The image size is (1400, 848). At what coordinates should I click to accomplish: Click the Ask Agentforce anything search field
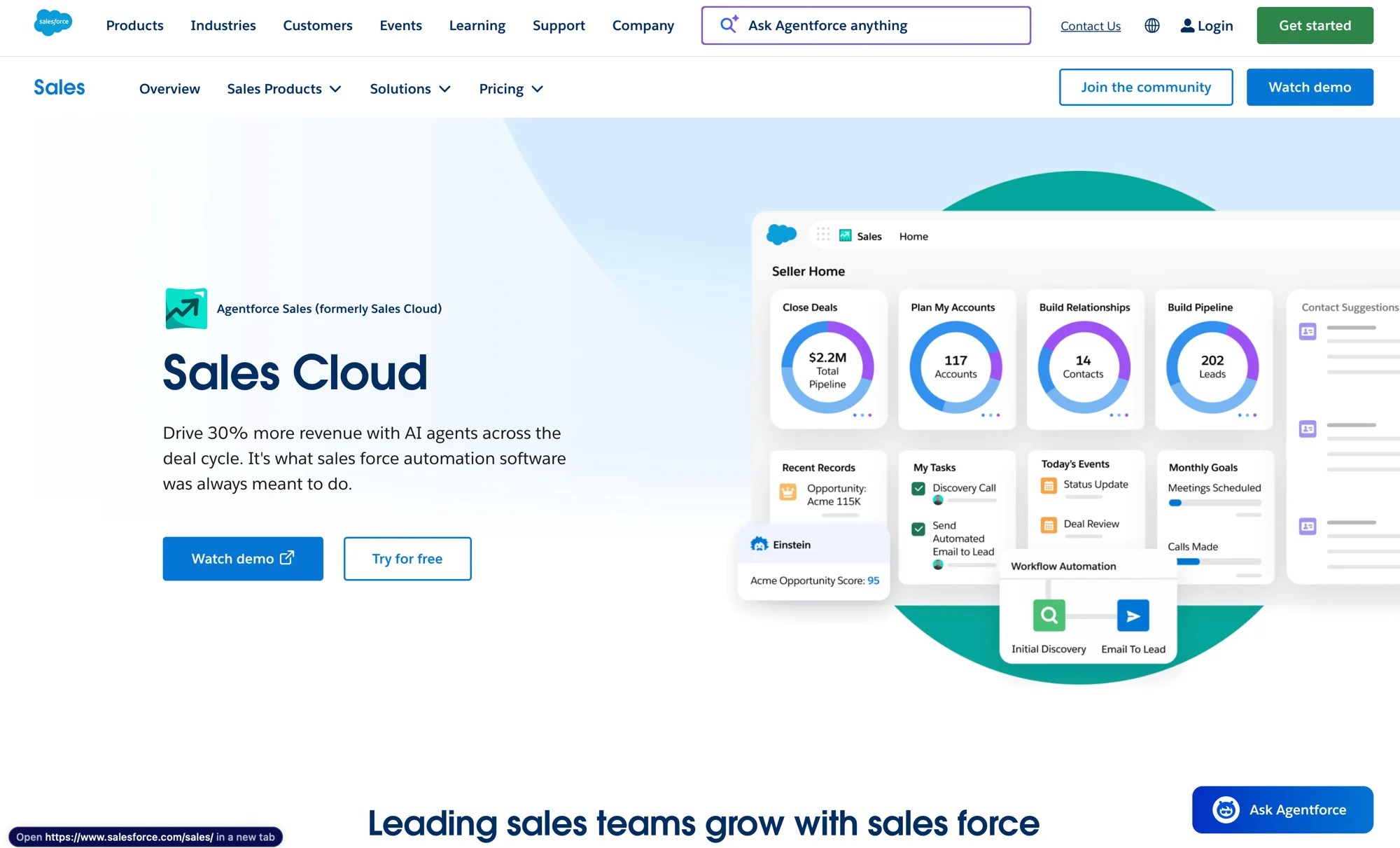tap(866, 25)
